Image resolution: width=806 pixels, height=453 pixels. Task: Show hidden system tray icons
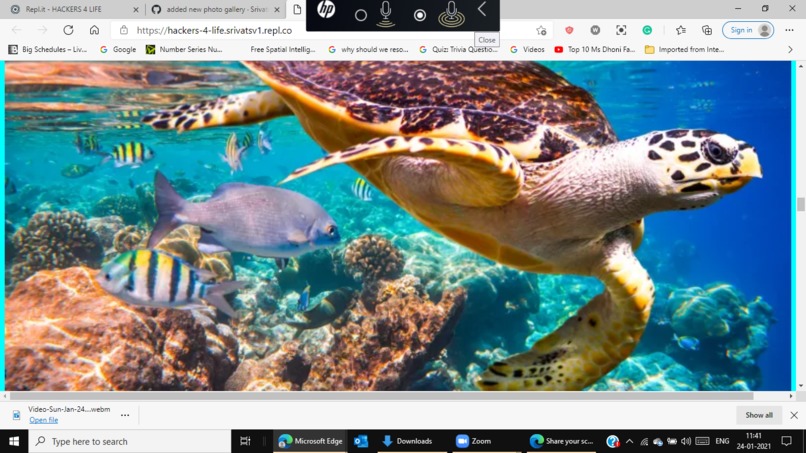click(x=629, y=441)
